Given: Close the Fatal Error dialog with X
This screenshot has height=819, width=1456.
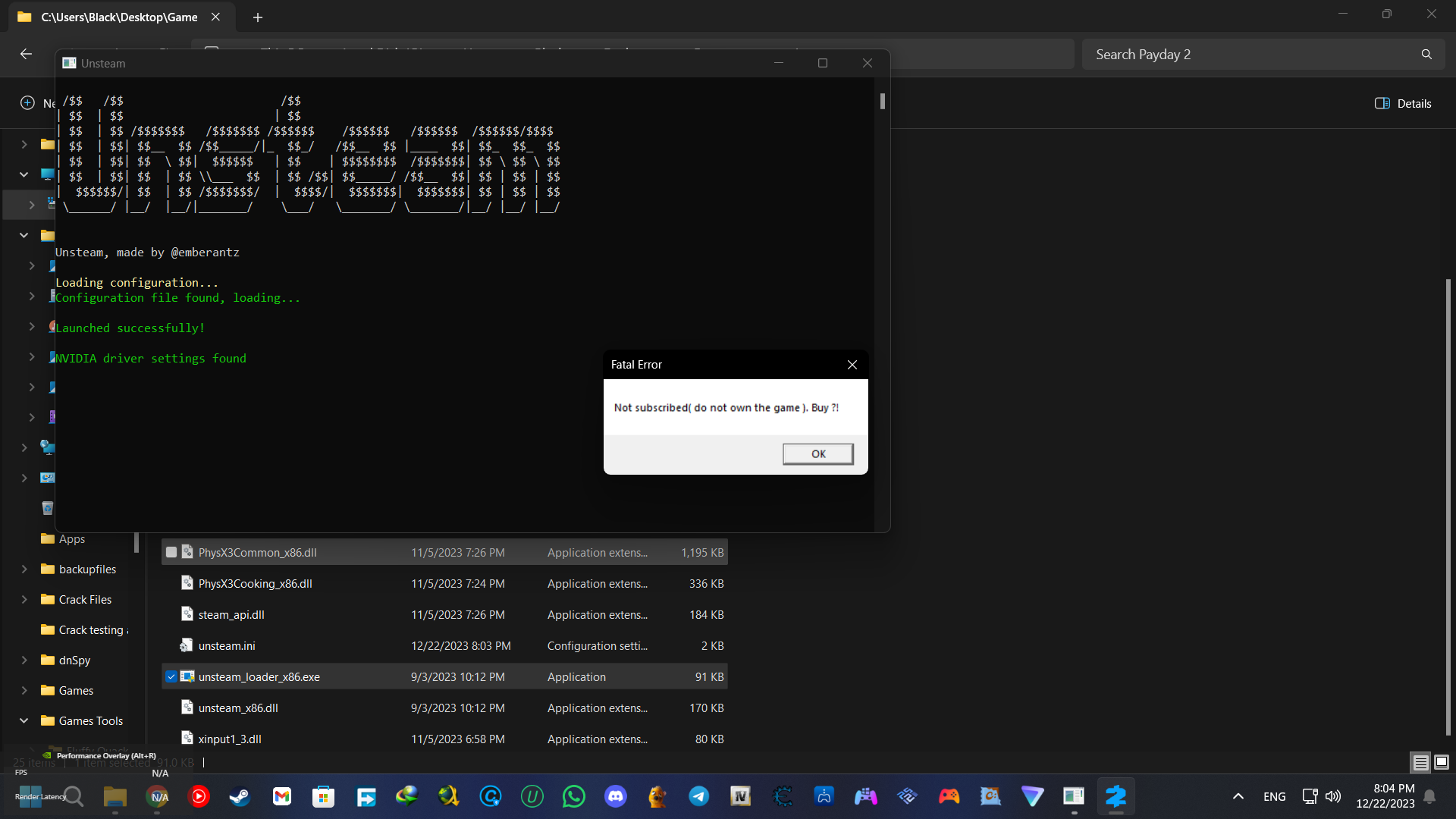Looking at the screenshot, I should pos(852,365).
